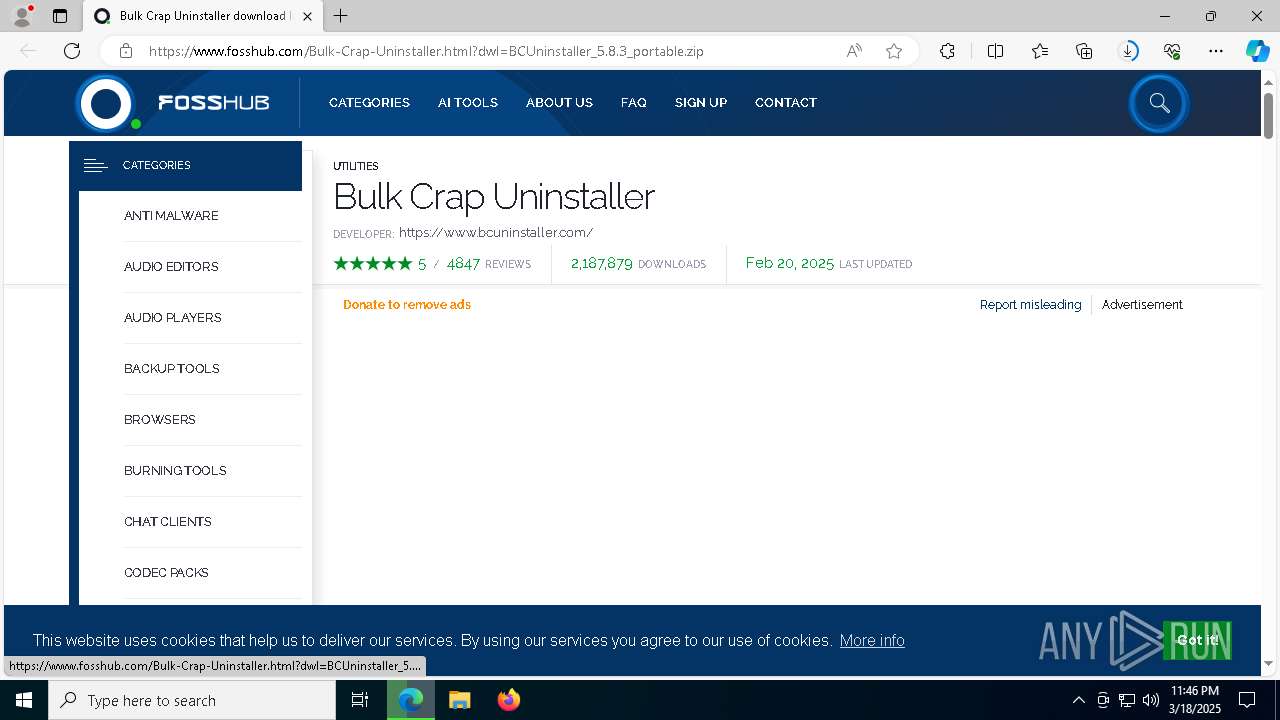The height and width of the screenshot is (720, 1280).
Task: Open Collections icon
Action: point(1084,51)
